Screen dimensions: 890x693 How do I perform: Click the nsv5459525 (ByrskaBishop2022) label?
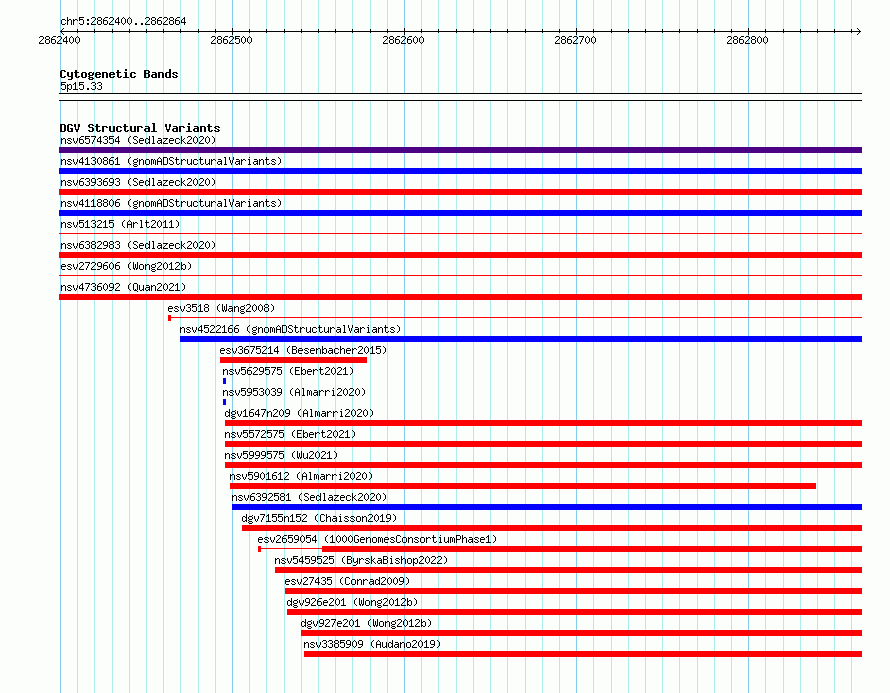[361, 560]
